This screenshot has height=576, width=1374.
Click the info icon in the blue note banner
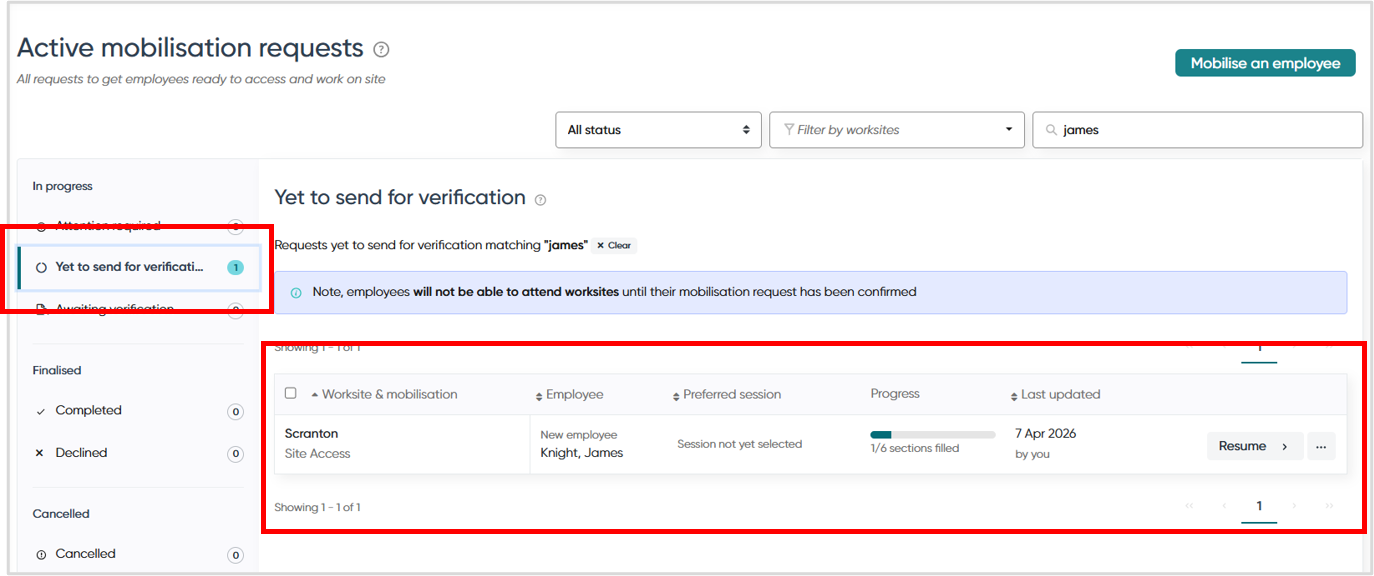(x=296, y=293)
